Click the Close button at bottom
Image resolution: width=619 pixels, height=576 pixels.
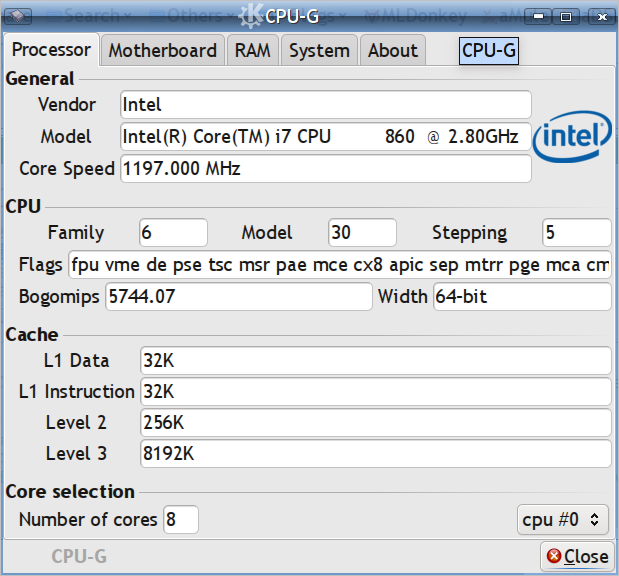[577, 557]
